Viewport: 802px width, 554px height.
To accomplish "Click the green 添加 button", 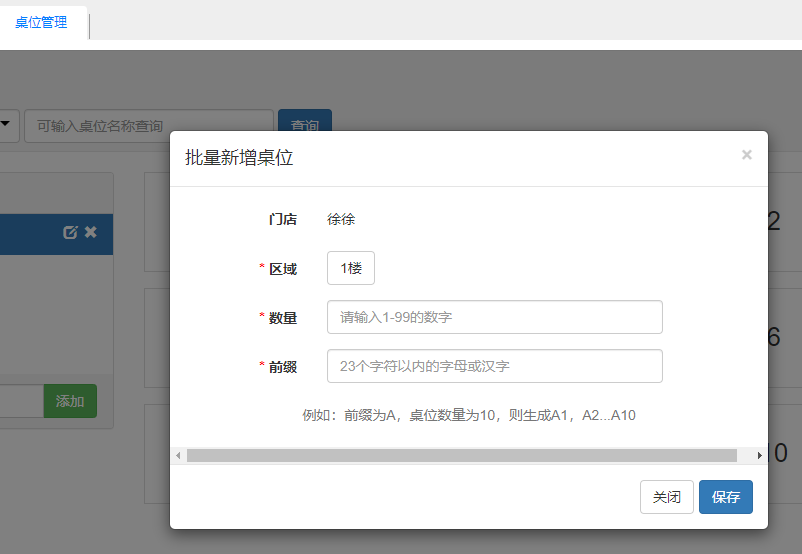I will click(x=70, y=401).
